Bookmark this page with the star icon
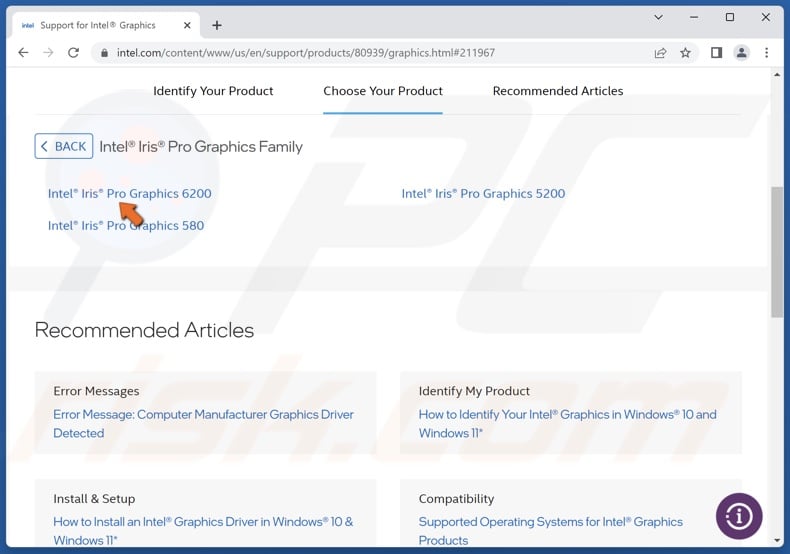790x554 pixels. pos(686,53)
